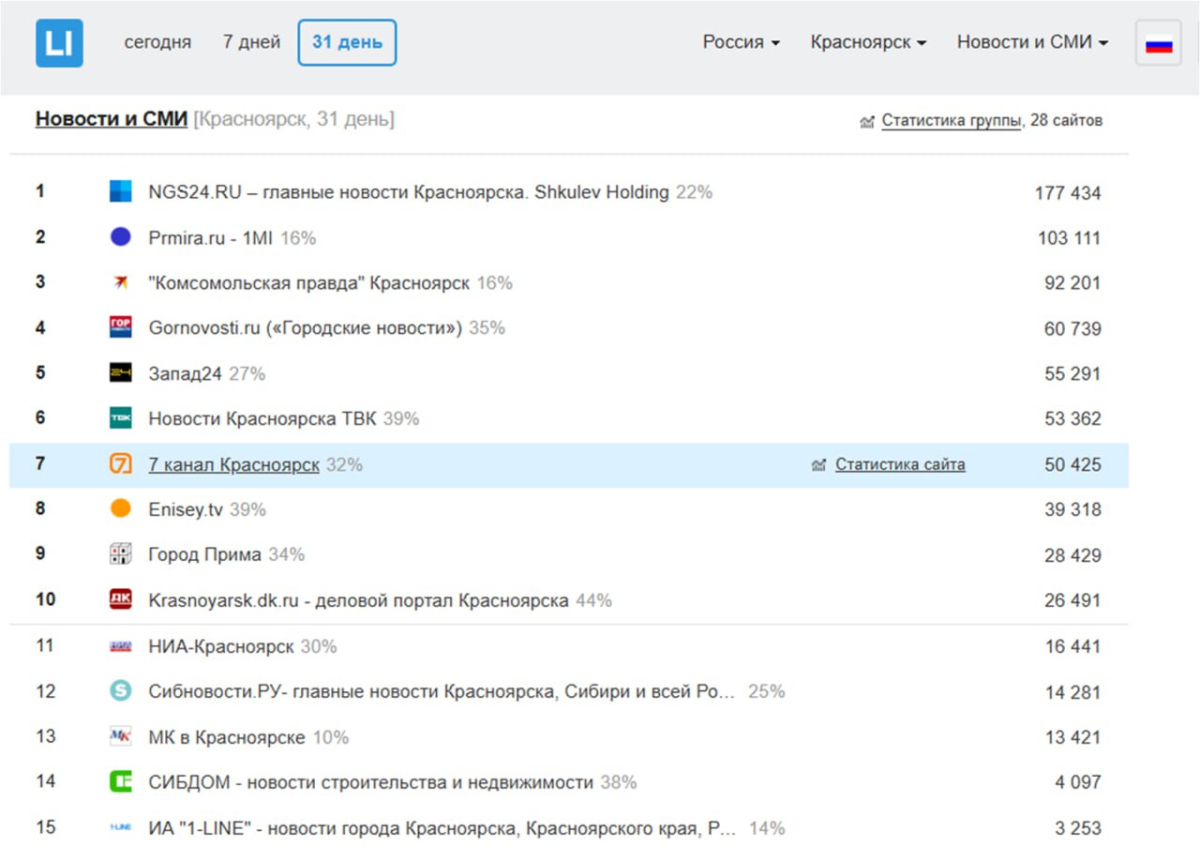This screenshot has width=1200, height=862.
Task: Open the Новости и СМИ heading link
Action: (x=111, y=120)
